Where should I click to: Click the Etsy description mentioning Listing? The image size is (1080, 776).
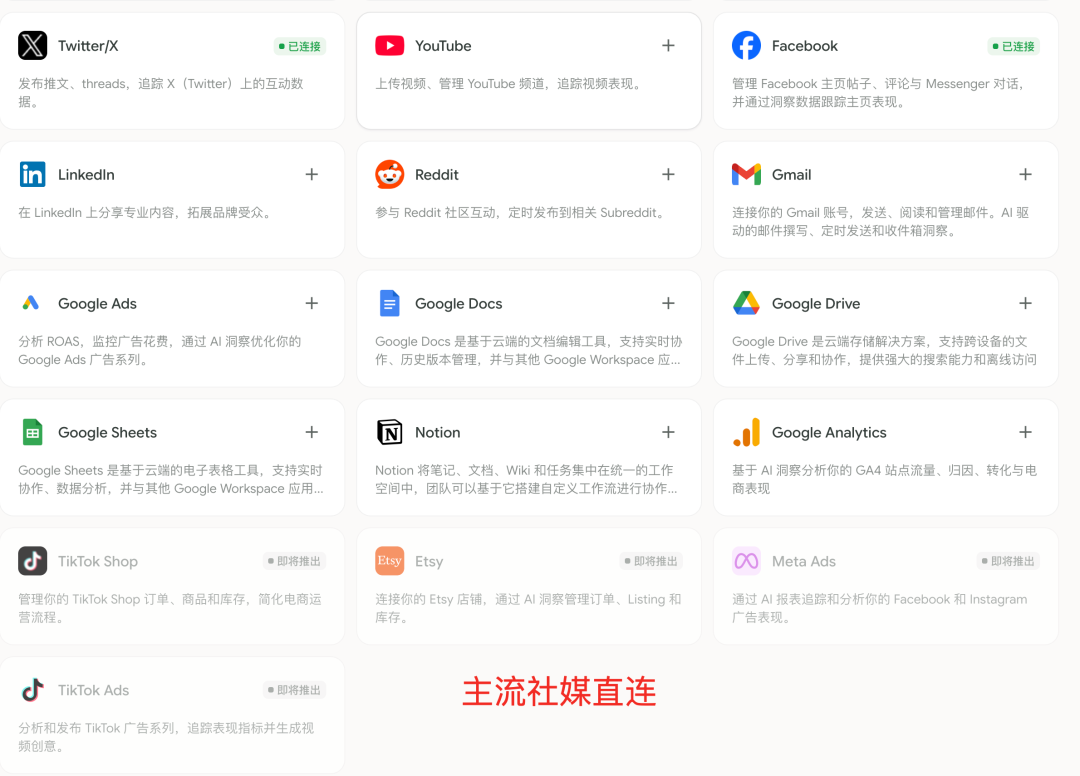click(528, 608)
